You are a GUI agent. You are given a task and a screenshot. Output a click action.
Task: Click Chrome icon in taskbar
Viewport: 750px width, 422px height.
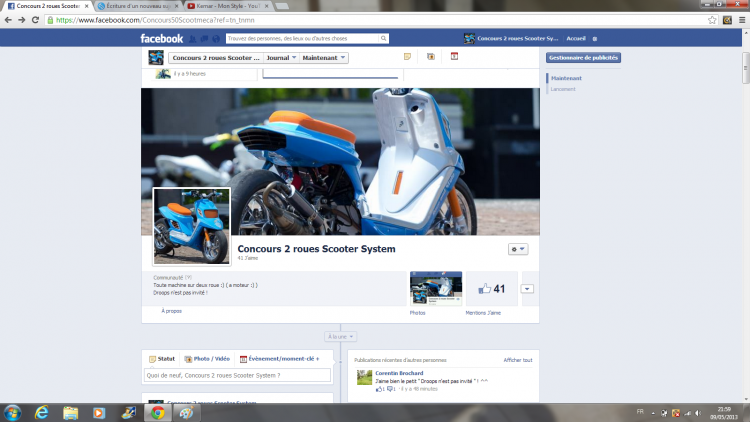coord(157,412)
